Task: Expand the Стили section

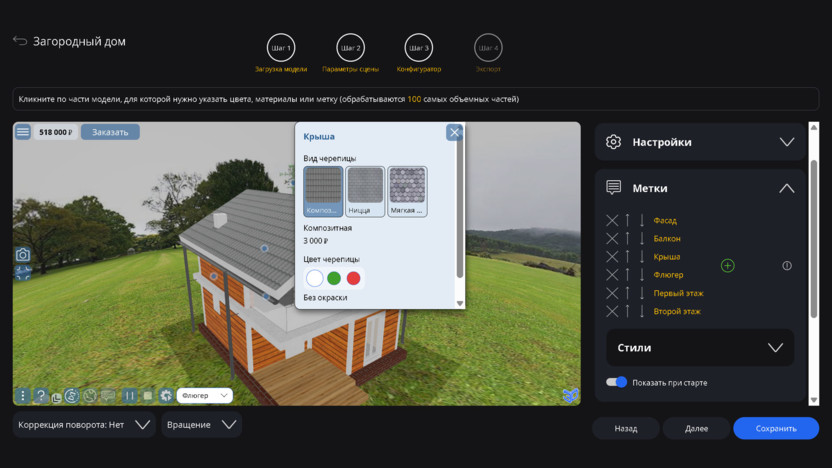Action: pos(700,348)
